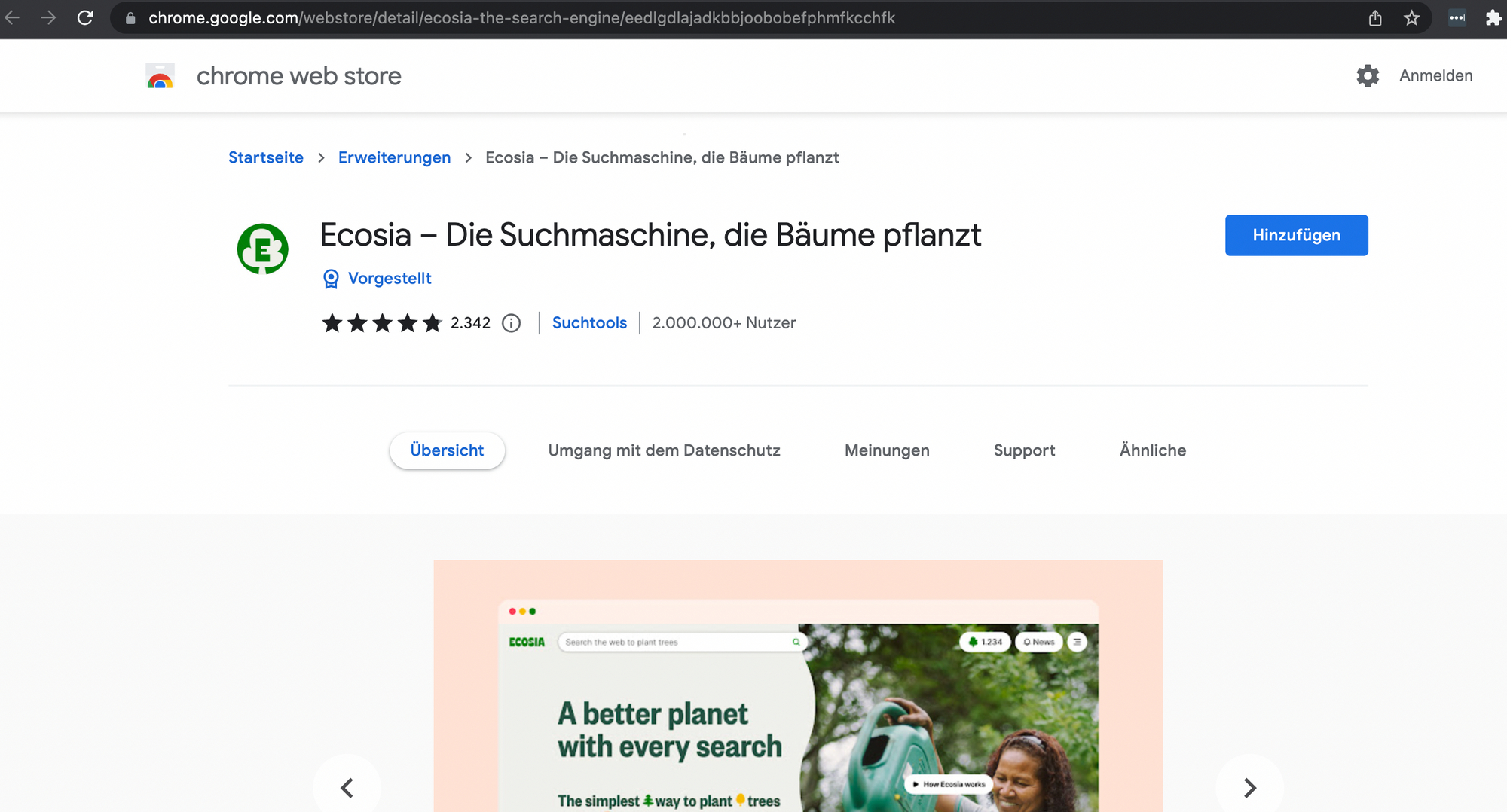Switch to the Support tab
1507x812 pixels.
(x=1024, y=450)
